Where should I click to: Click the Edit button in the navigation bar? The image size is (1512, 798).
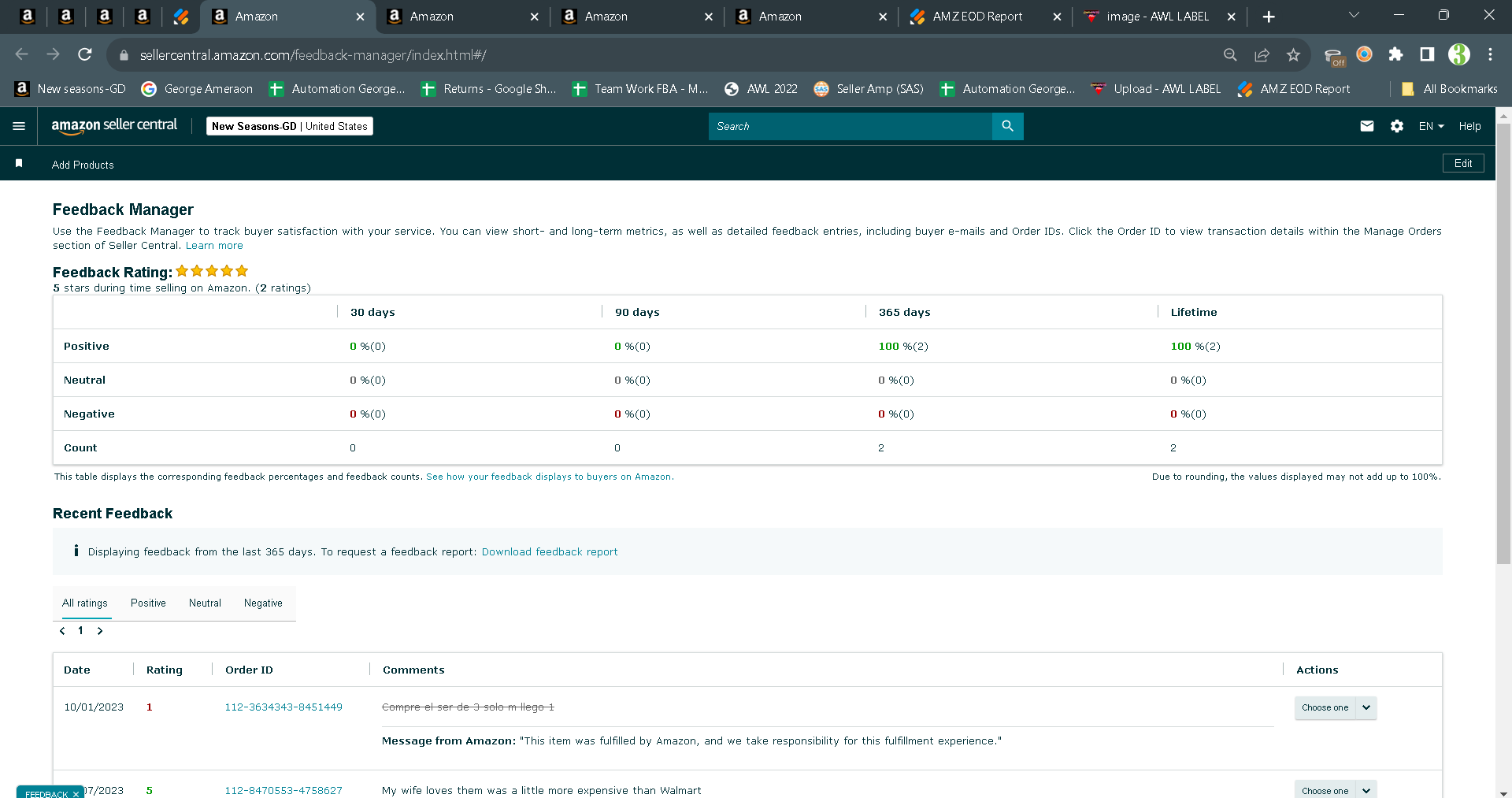(1463, 163)
